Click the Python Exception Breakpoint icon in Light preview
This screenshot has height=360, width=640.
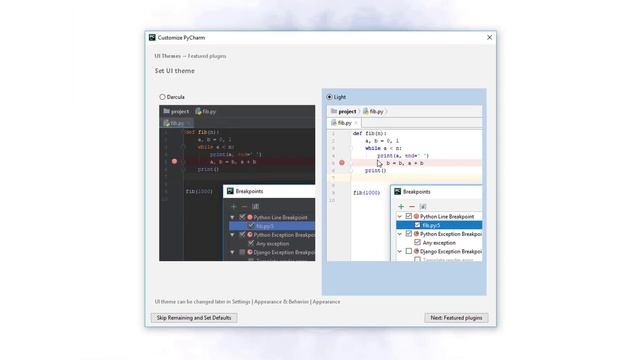click(x=416, y=234)
